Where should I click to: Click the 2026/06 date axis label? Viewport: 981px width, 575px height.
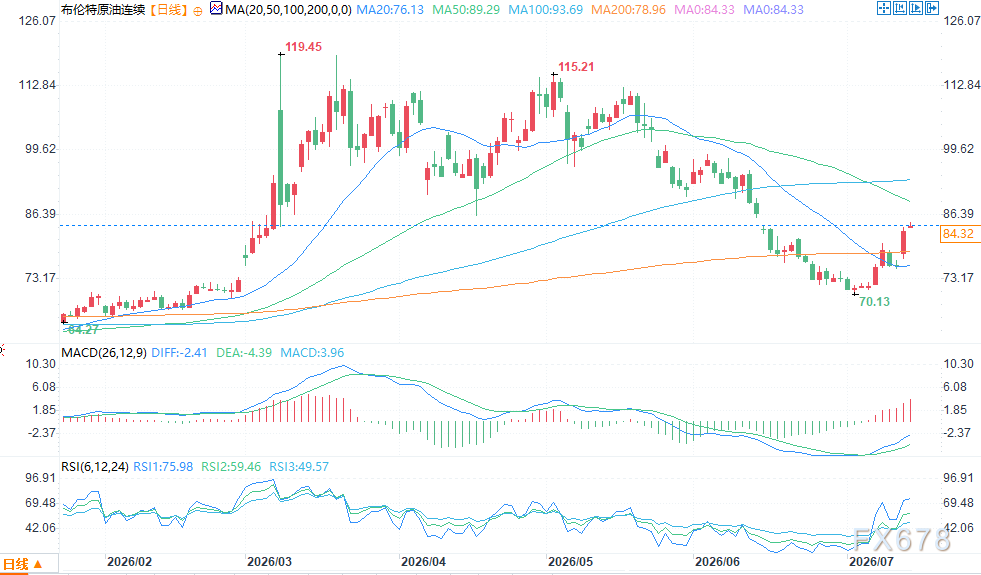click(717, 561)
